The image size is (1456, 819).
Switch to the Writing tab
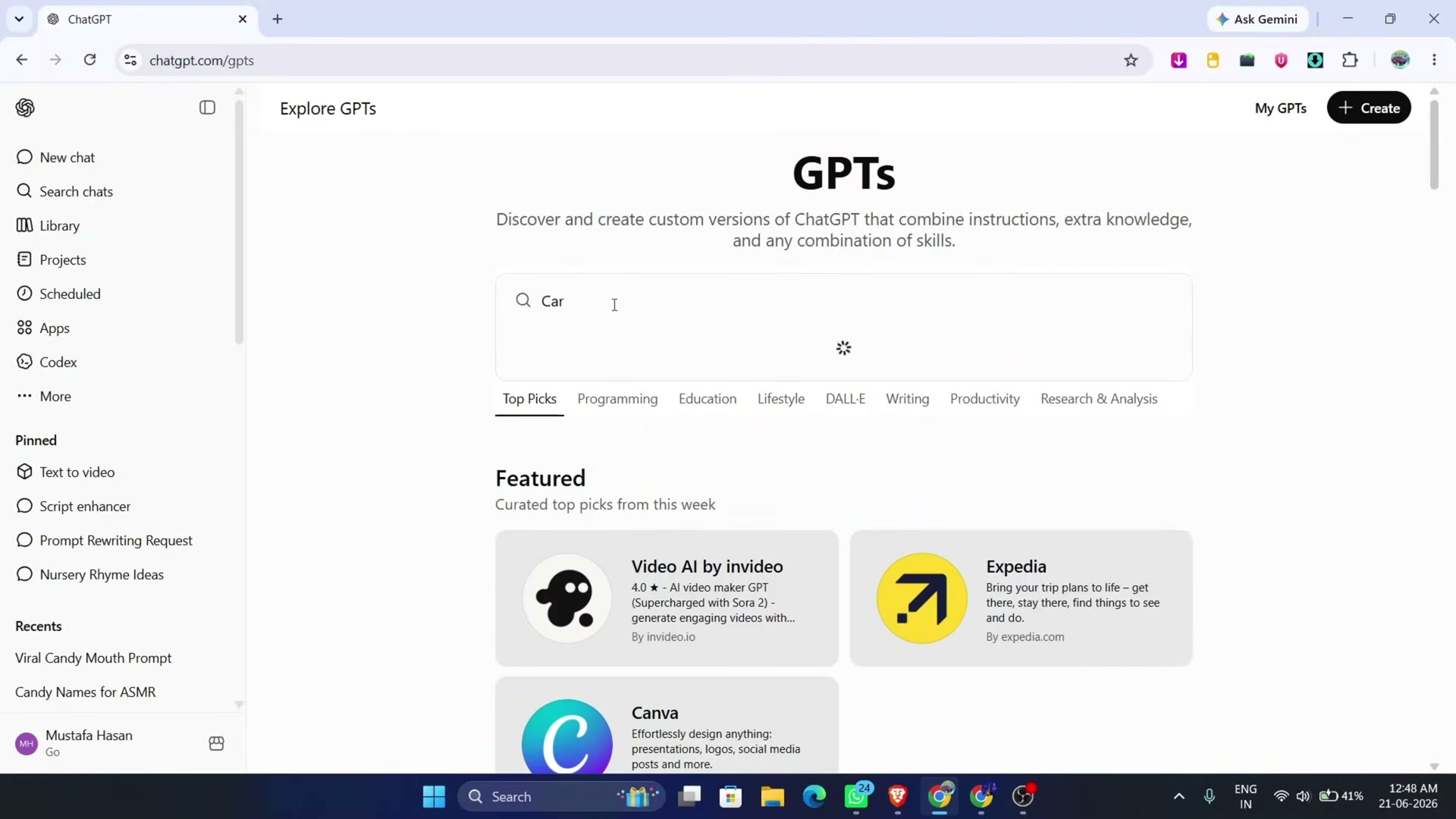pos(908,399)
